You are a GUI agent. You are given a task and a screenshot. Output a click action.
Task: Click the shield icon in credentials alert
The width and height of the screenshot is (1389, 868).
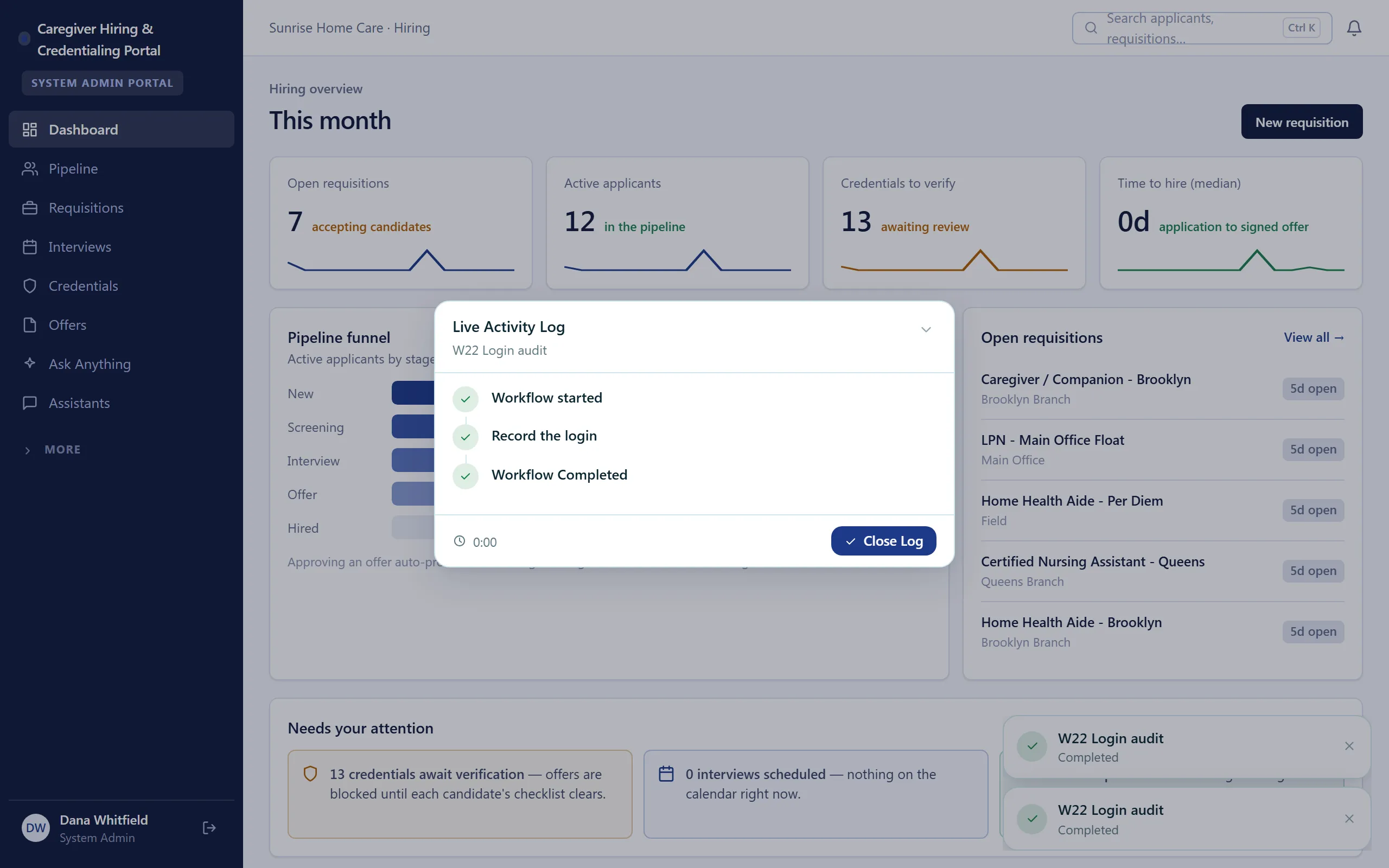point(310,774)
